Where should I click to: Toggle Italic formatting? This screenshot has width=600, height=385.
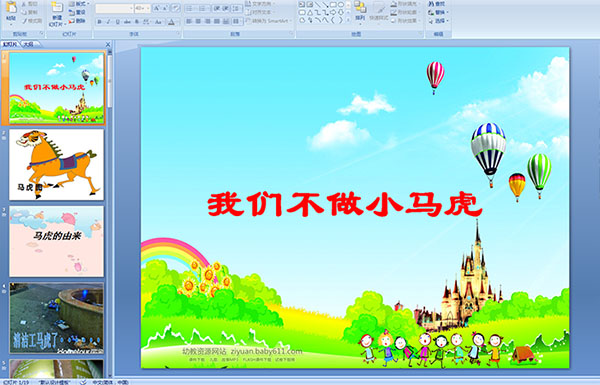109,22
